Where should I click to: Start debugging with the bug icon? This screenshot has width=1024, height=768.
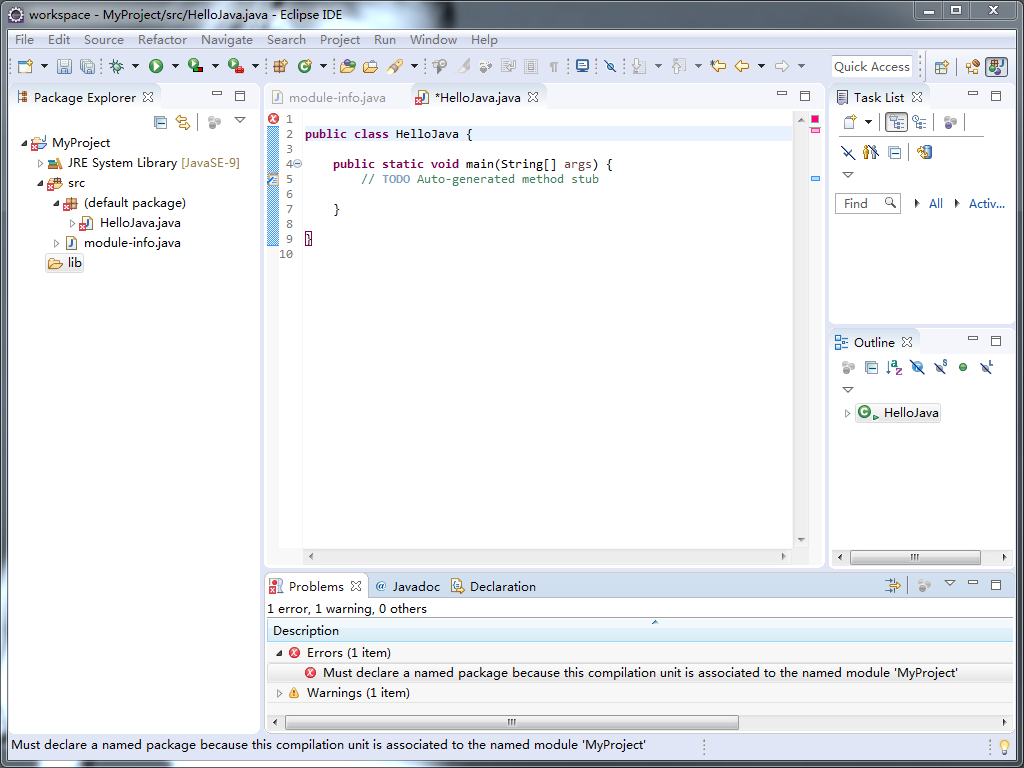(117, 66)
